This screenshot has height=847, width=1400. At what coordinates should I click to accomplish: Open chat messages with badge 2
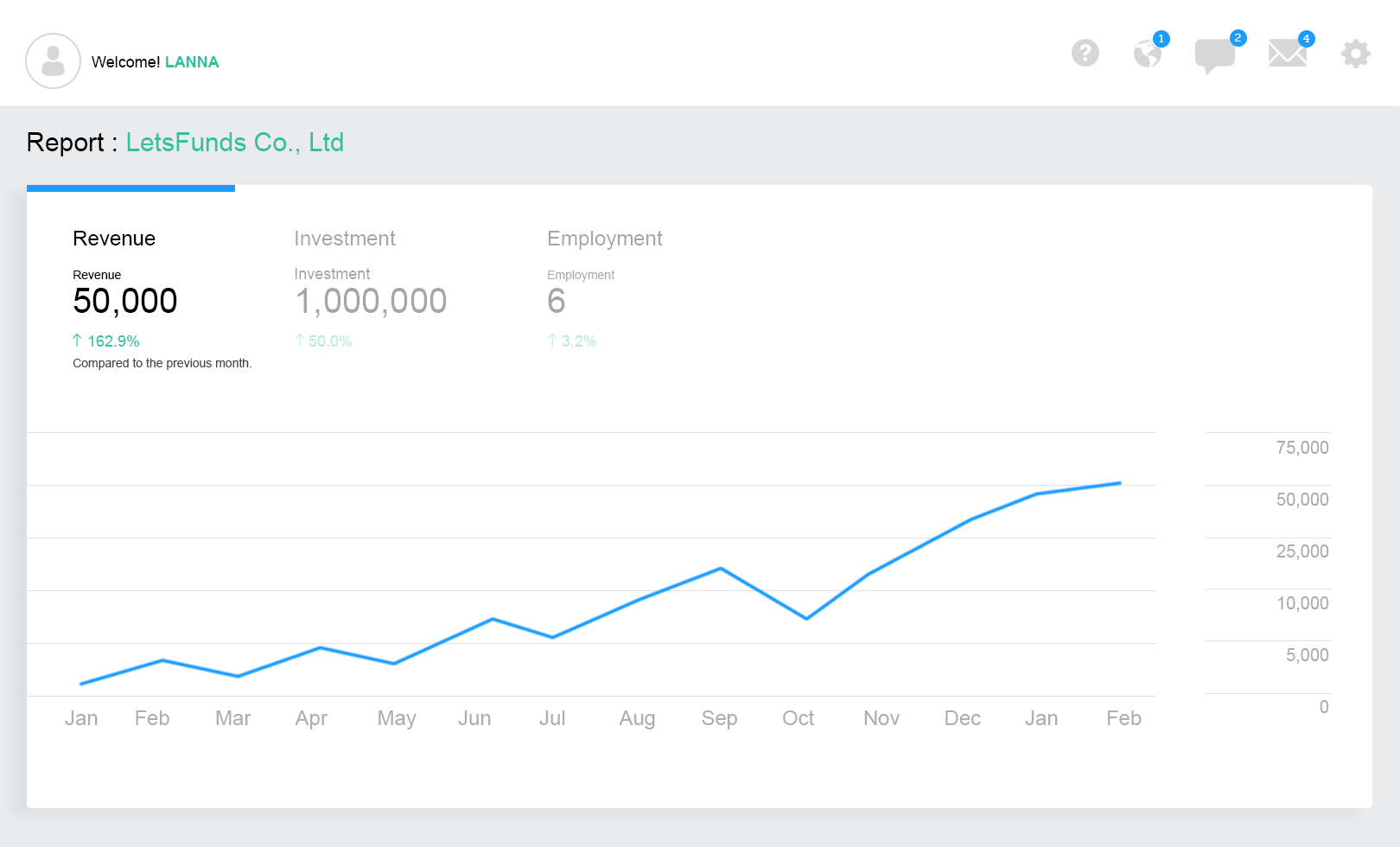coord(1214,54)
